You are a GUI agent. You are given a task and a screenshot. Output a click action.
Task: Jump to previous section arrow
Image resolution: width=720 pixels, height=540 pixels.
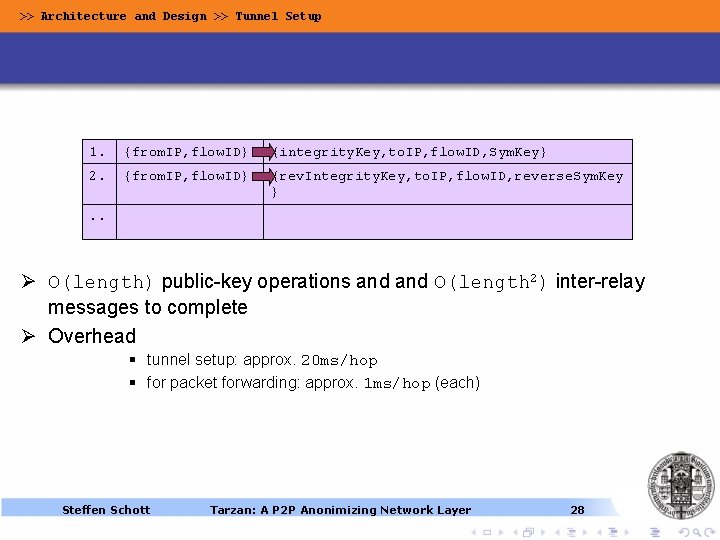point(599,533)
